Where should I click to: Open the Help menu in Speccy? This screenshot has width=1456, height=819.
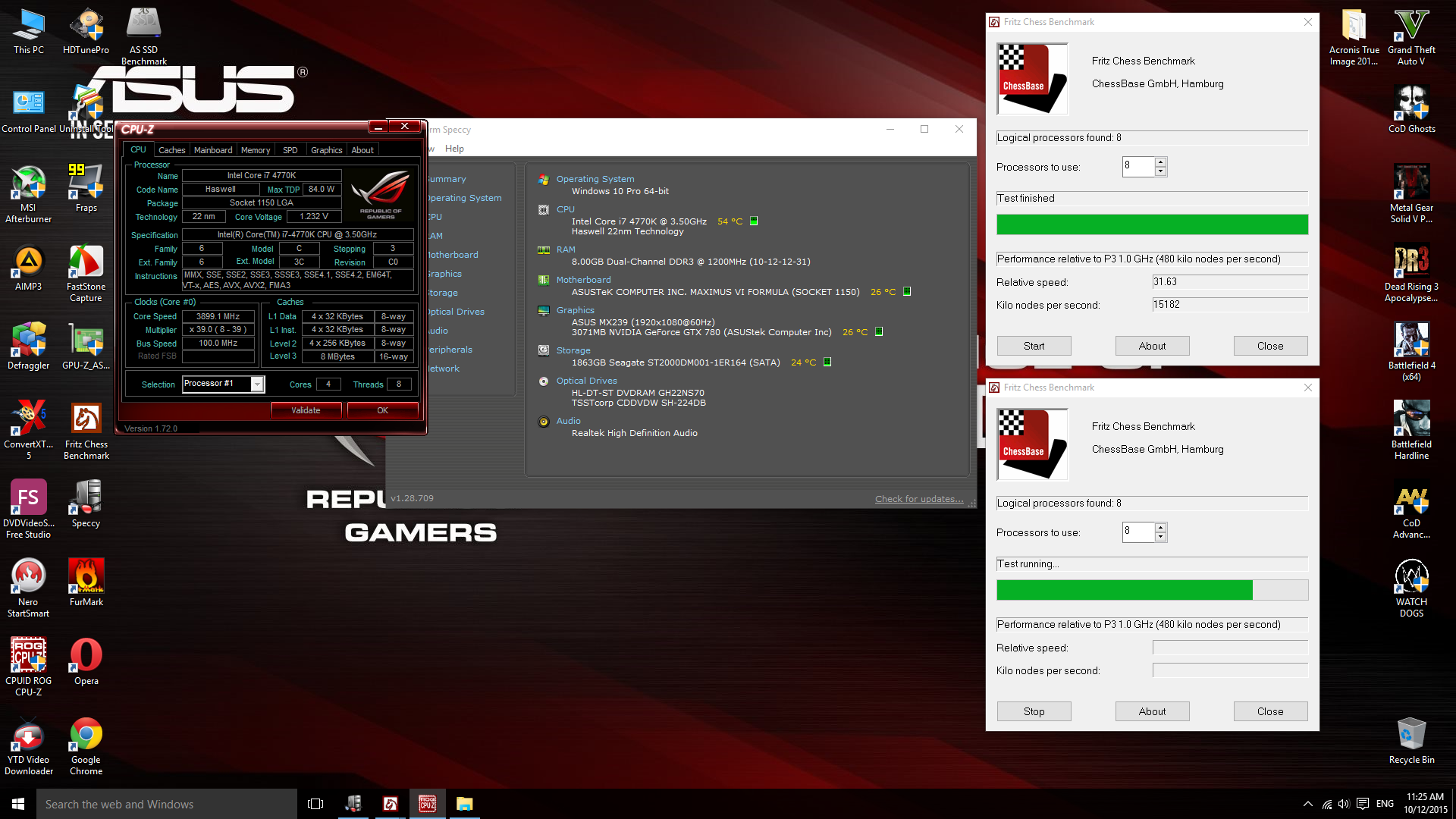tap(454, 149)
